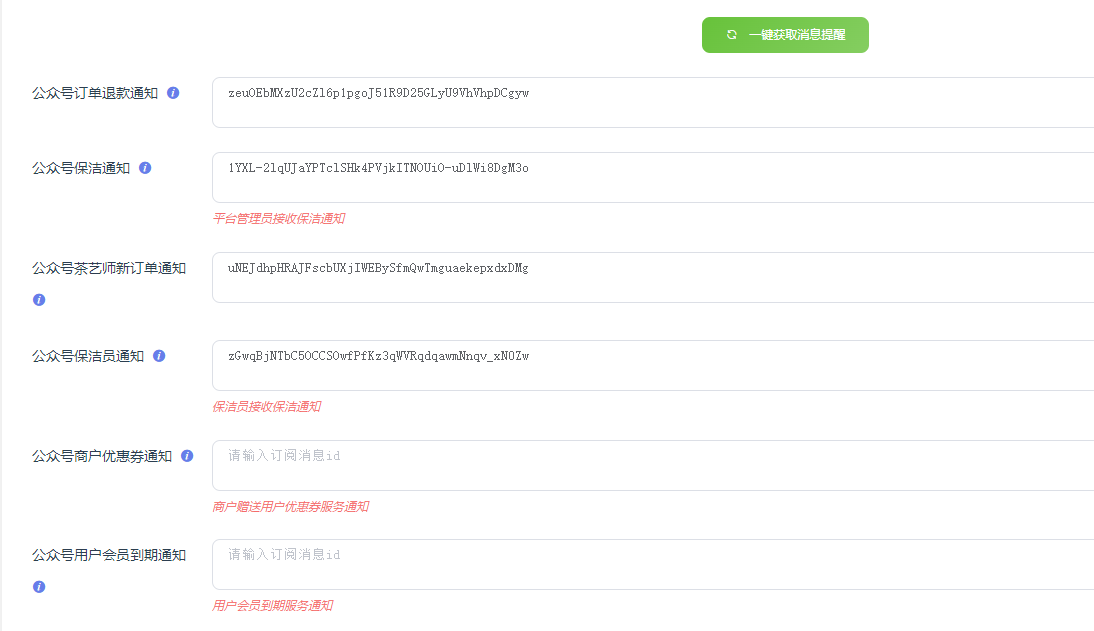Click the 公众号商户优惠券通知 label
This screenshot has height=631, width=1094.
point(102,456)
